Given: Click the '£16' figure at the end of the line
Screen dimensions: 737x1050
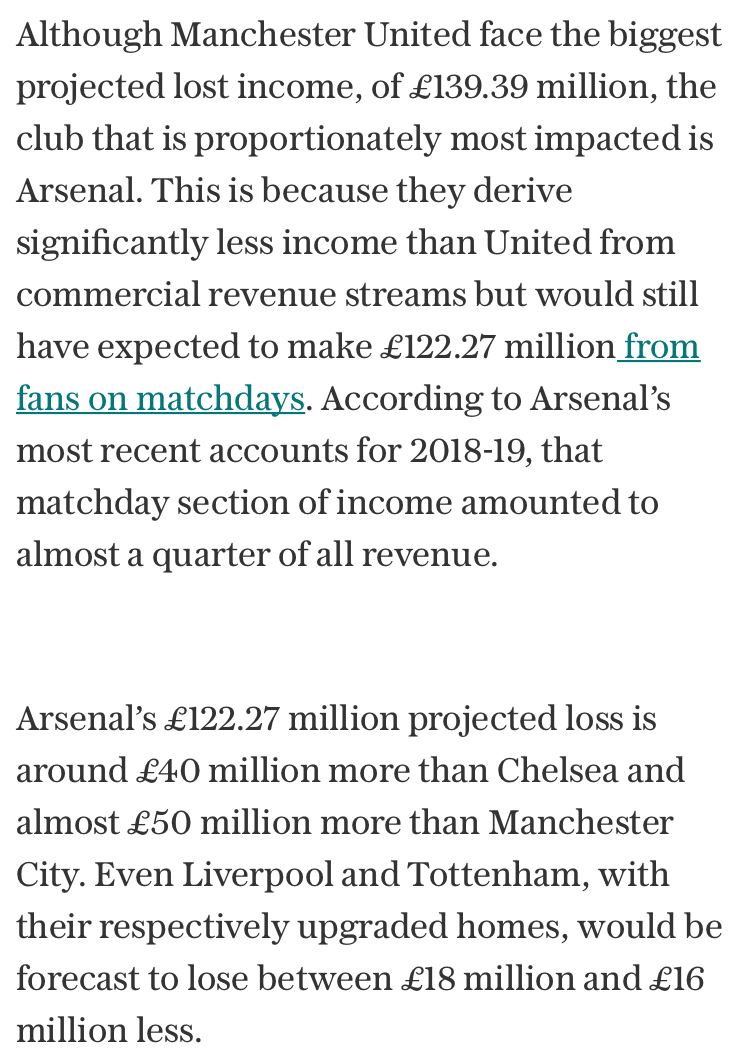Looking at the screenshot, I should click(677, 978).
